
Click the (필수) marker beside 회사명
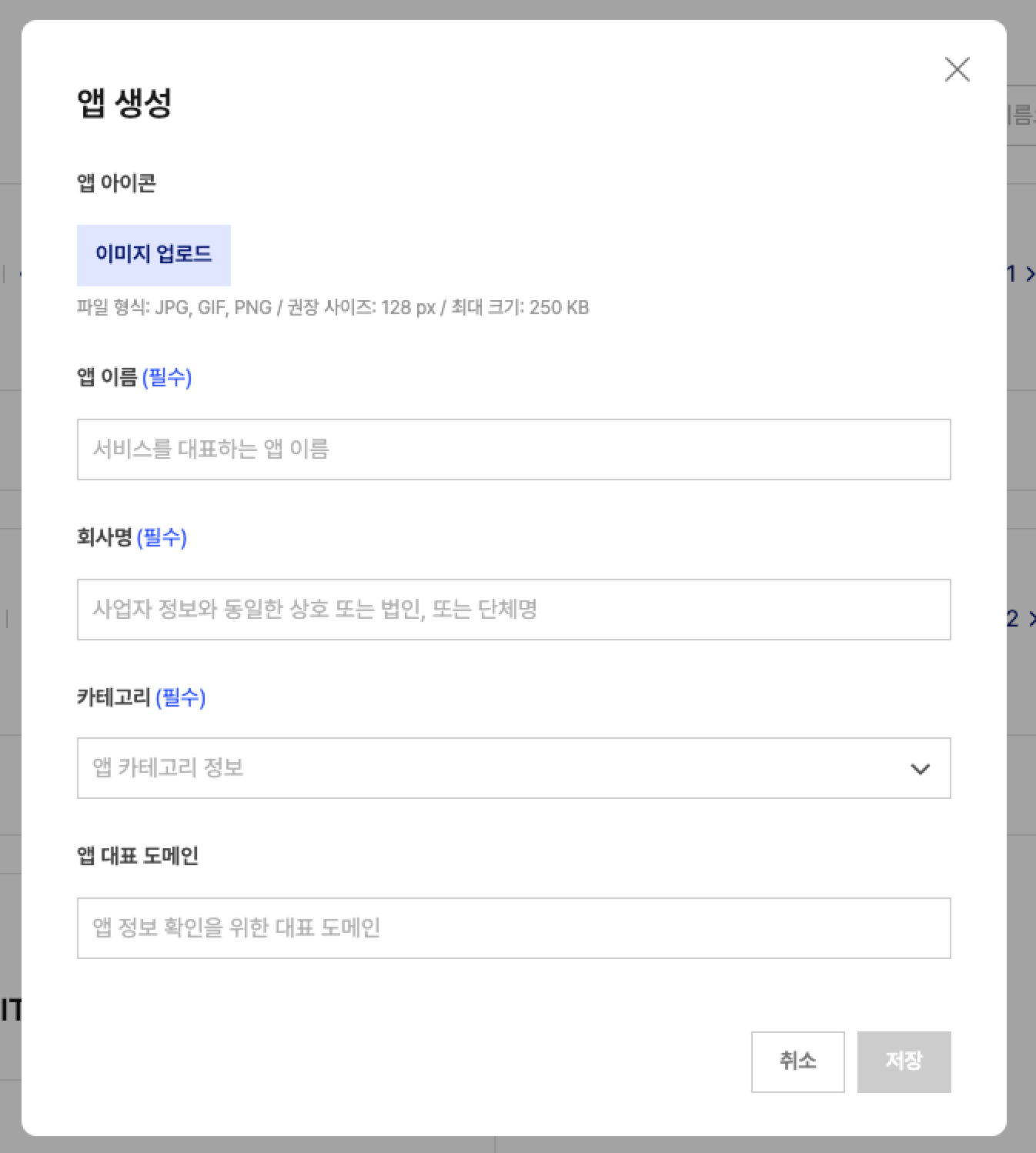point(162,537)
